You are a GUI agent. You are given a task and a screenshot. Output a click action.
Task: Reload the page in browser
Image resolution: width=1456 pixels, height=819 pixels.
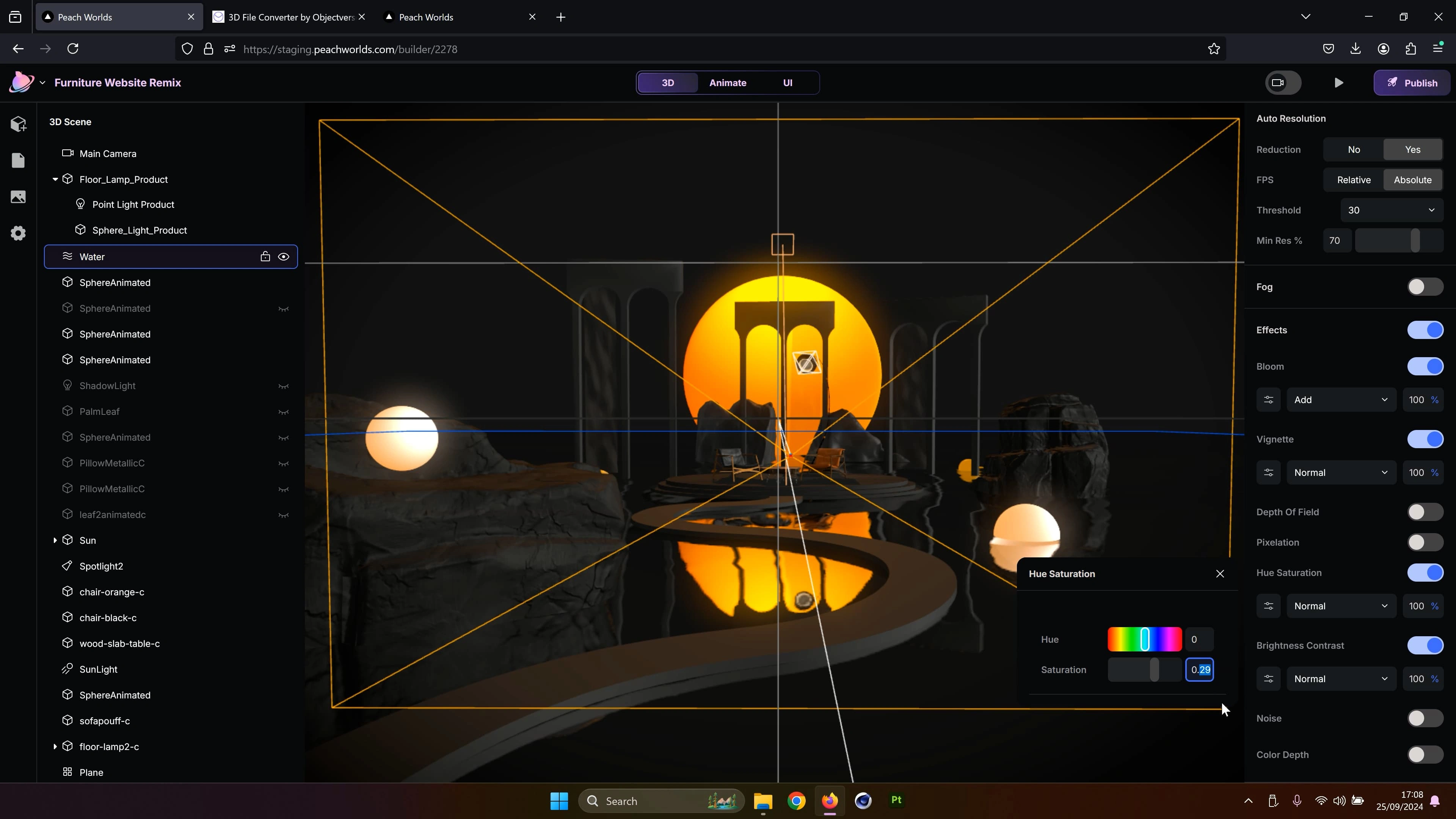[x=73, y=49]
